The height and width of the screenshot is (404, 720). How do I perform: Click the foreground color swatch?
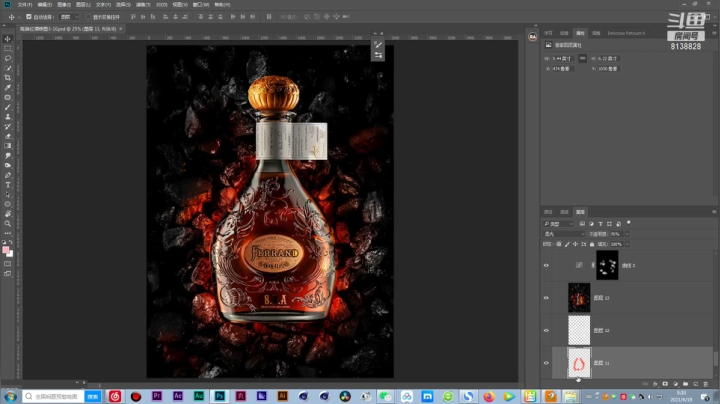(6, 250)
